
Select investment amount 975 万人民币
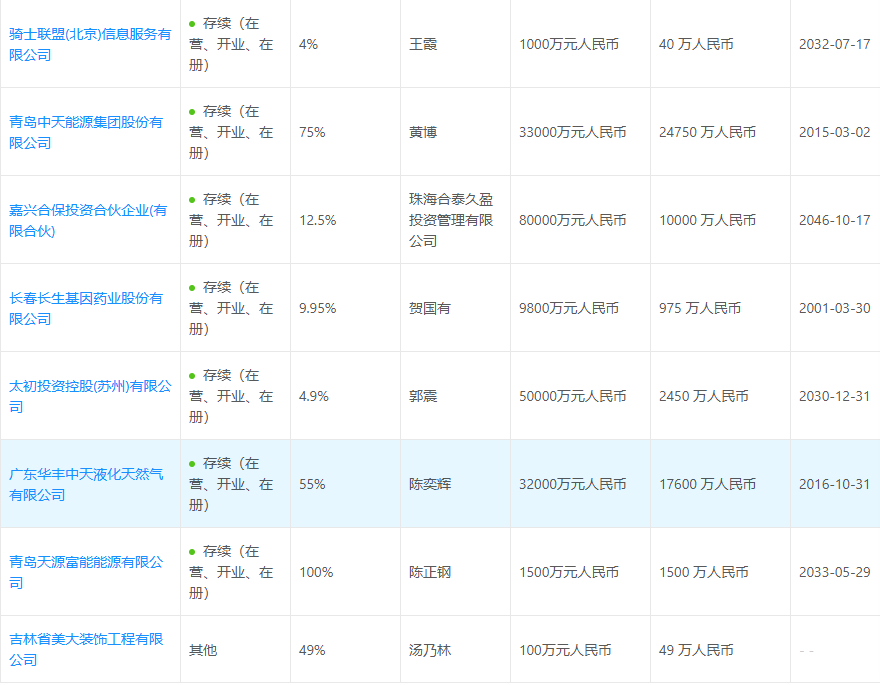pos(700,309)
